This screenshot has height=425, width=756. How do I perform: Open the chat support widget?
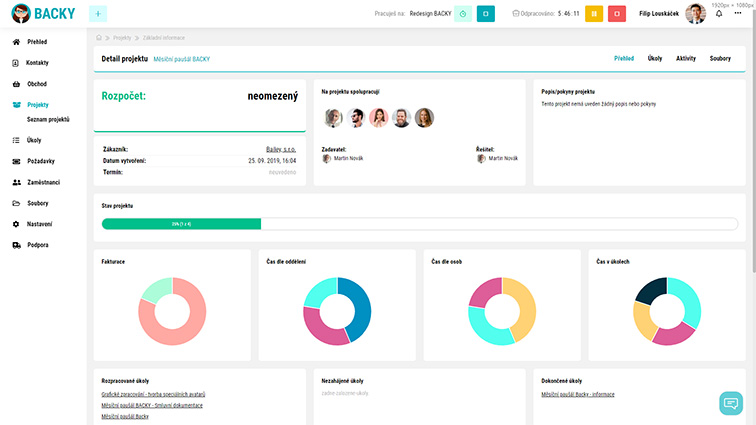coord(731,403)
